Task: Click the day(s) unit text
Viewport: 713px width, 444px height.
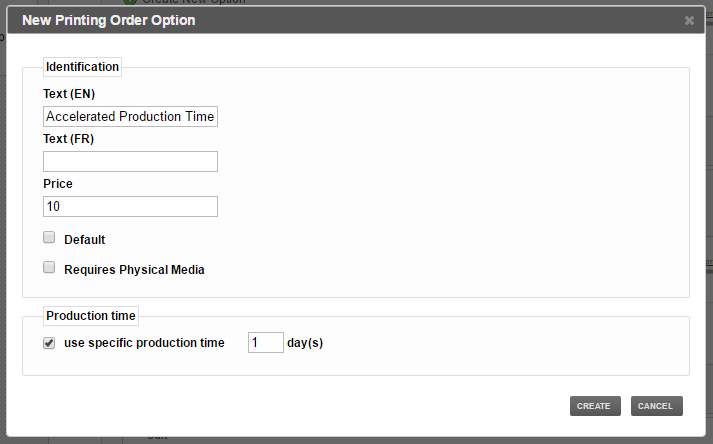Action: 305,343
